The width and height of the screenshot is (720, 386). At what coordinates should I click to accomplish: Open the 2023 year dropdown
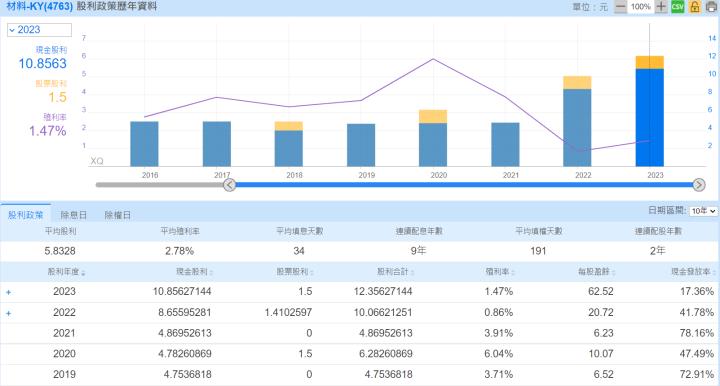39,30
